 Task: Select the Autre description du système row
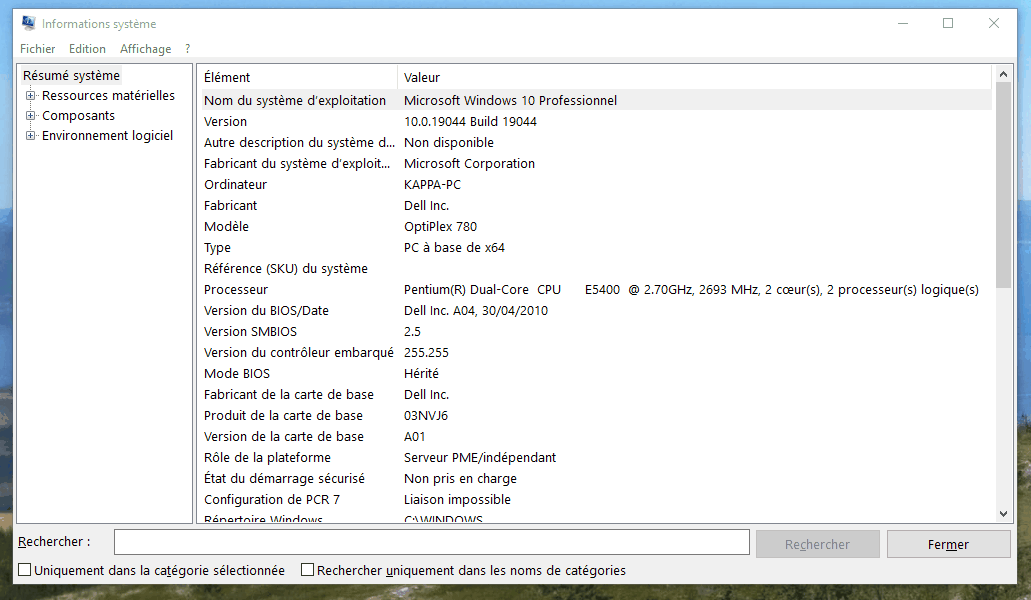click(595, 143)
